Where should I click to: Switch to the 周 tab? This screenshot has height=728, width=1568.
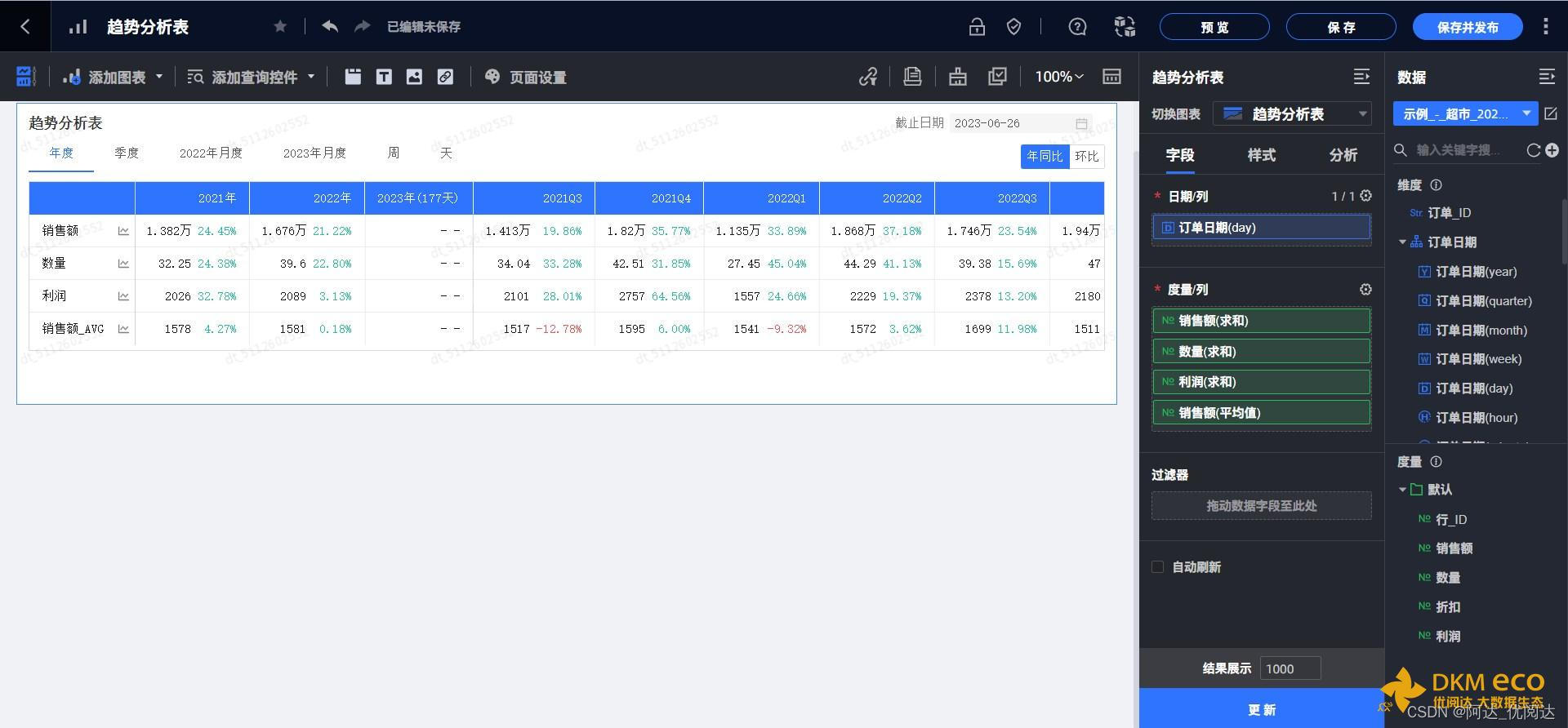pos(394,153)
